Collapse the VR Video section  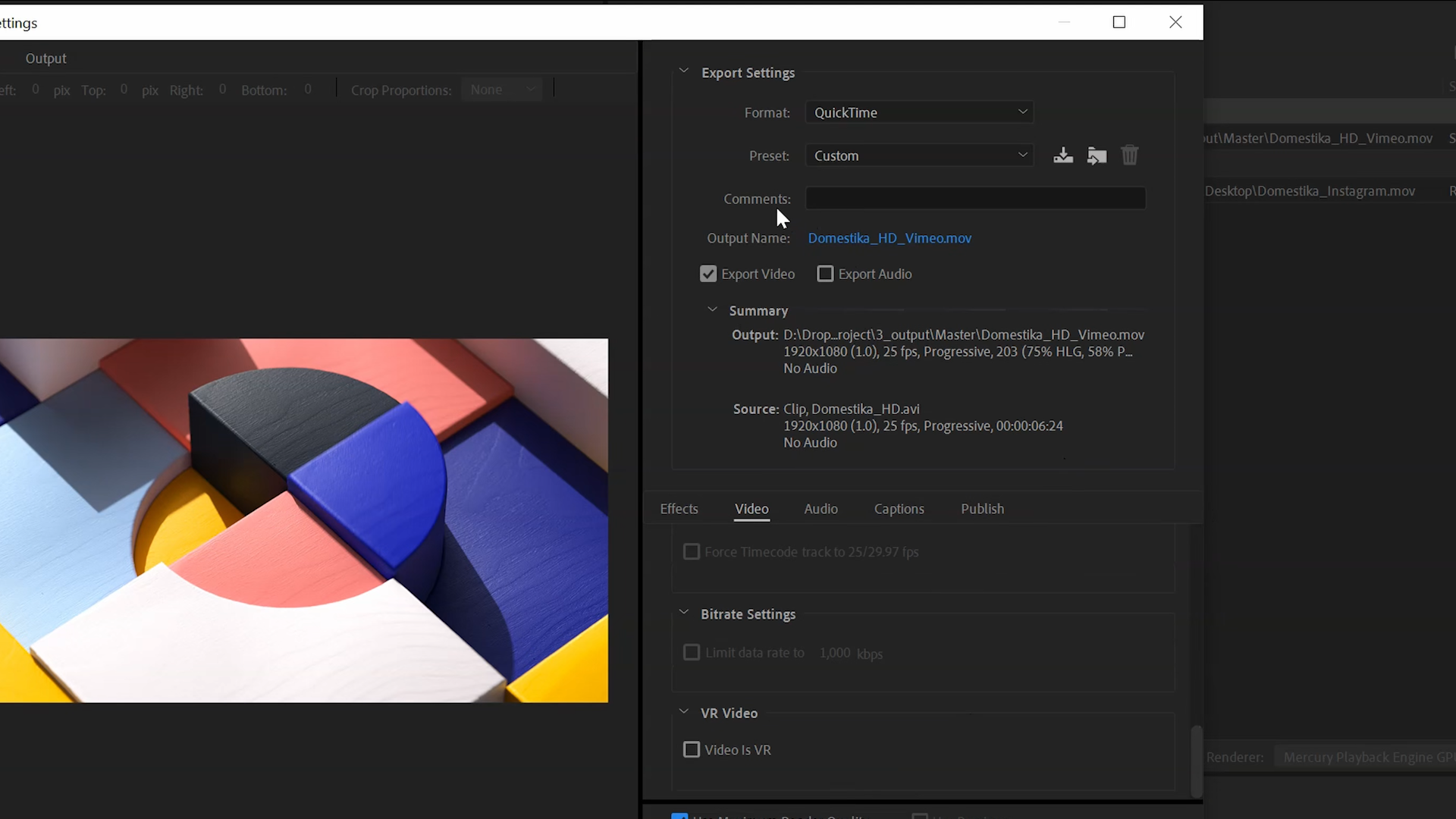[x=683, y=712]
